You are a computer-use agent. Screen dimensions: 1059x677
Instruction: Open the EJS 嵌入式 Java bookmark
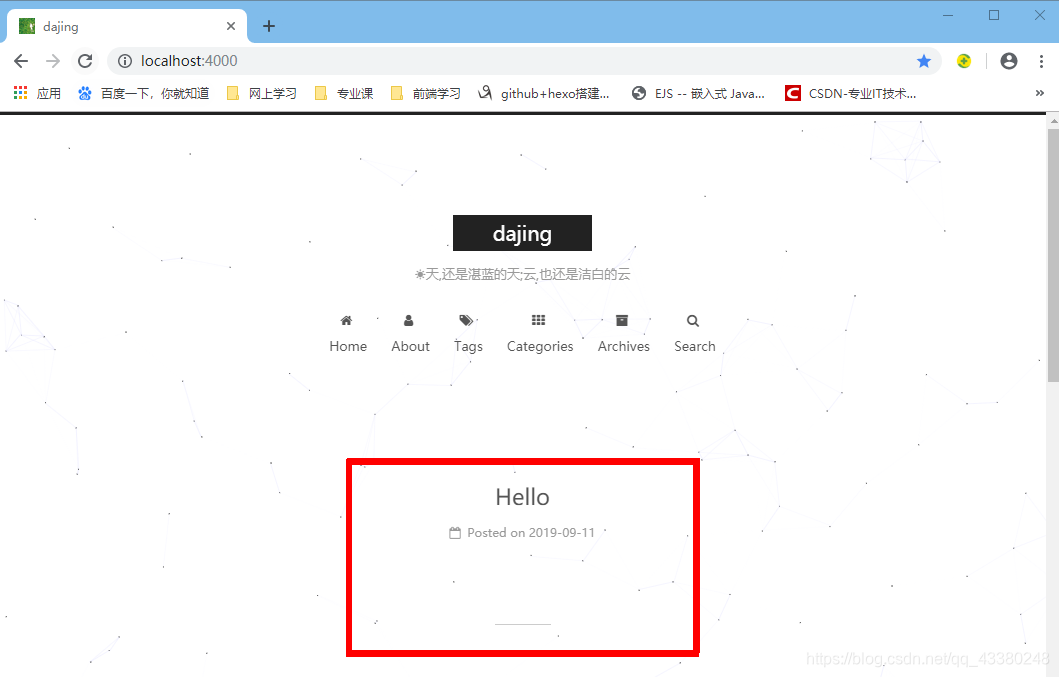(698, 93)
